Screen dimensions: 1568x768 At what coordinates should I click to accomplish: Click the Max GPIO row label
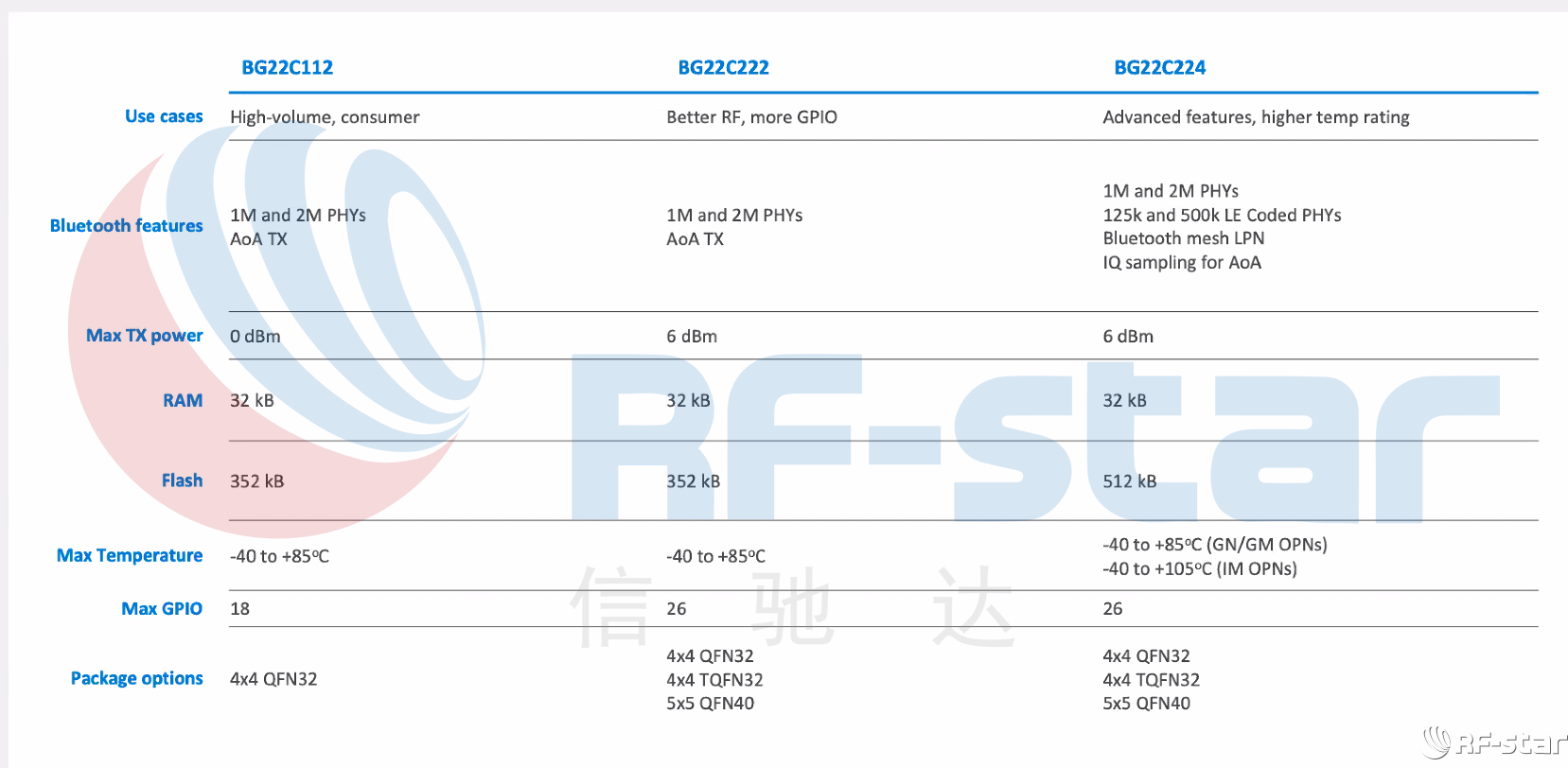tap(162, 609)
